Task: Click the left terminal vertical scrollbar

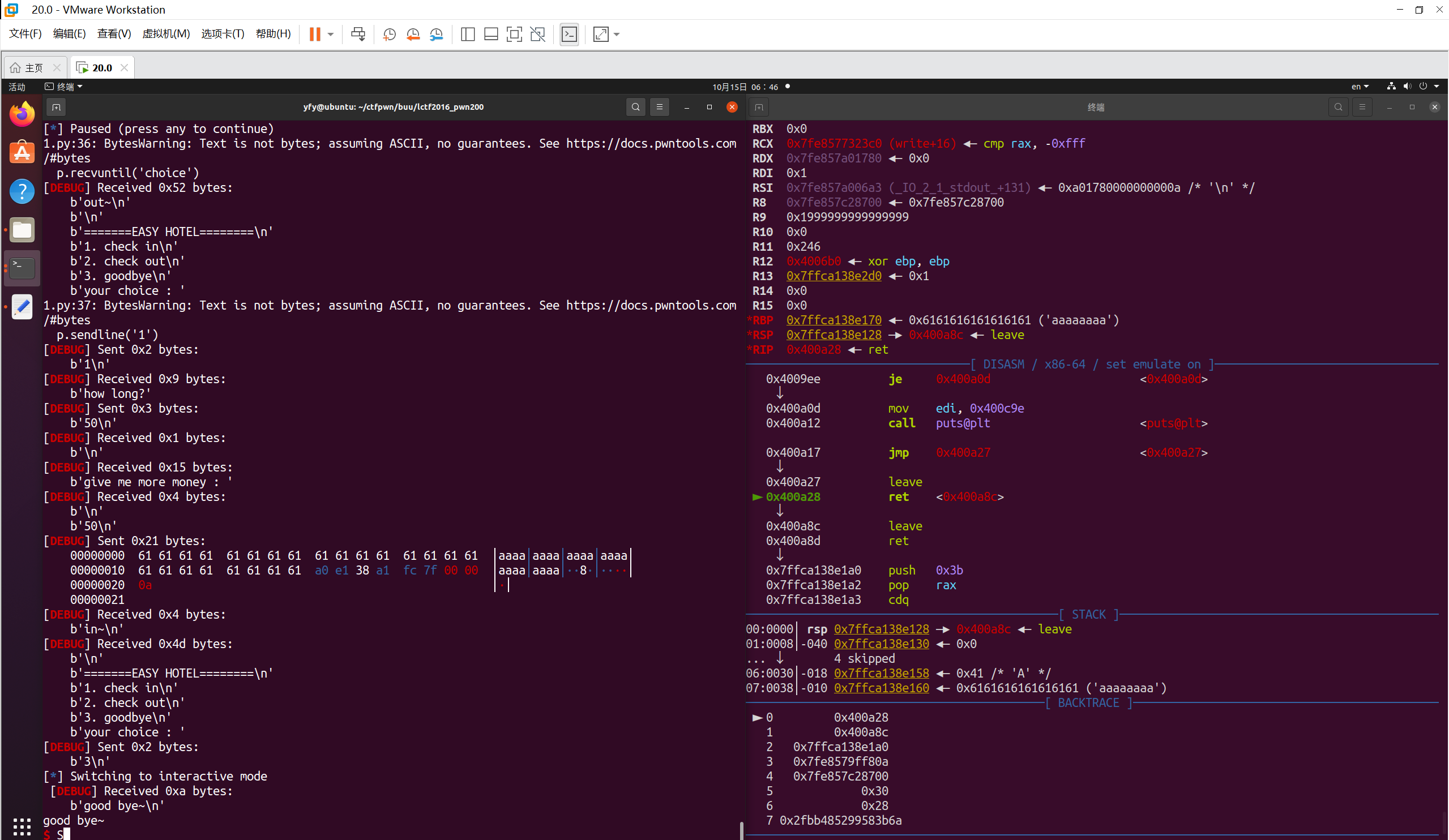Action: point(741,830)
